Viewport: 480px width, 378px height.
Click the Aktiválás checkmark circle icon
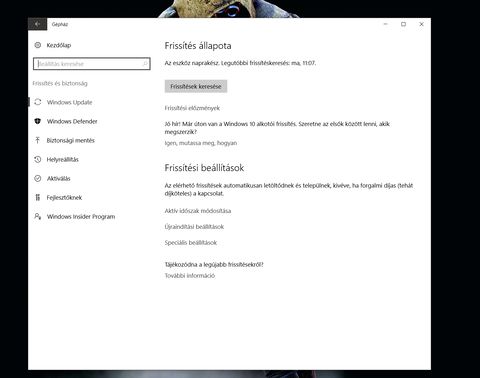coord(38,178)
